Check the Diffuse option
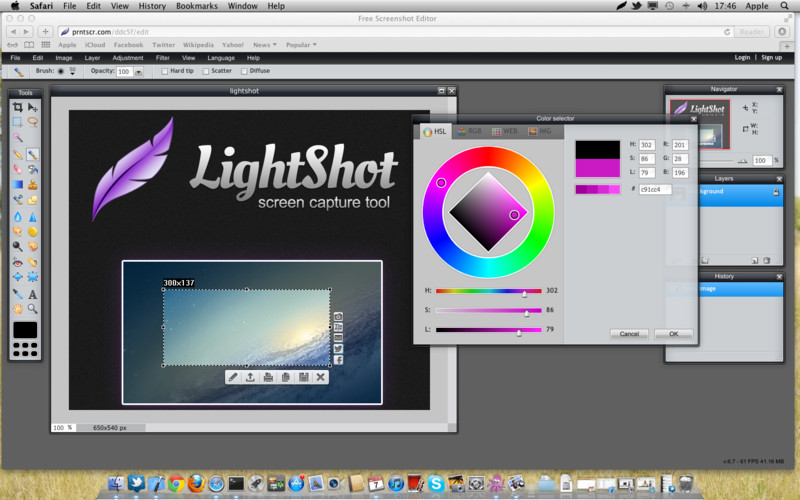The width and height of the screenshot is (800, 500). (243, 72)
